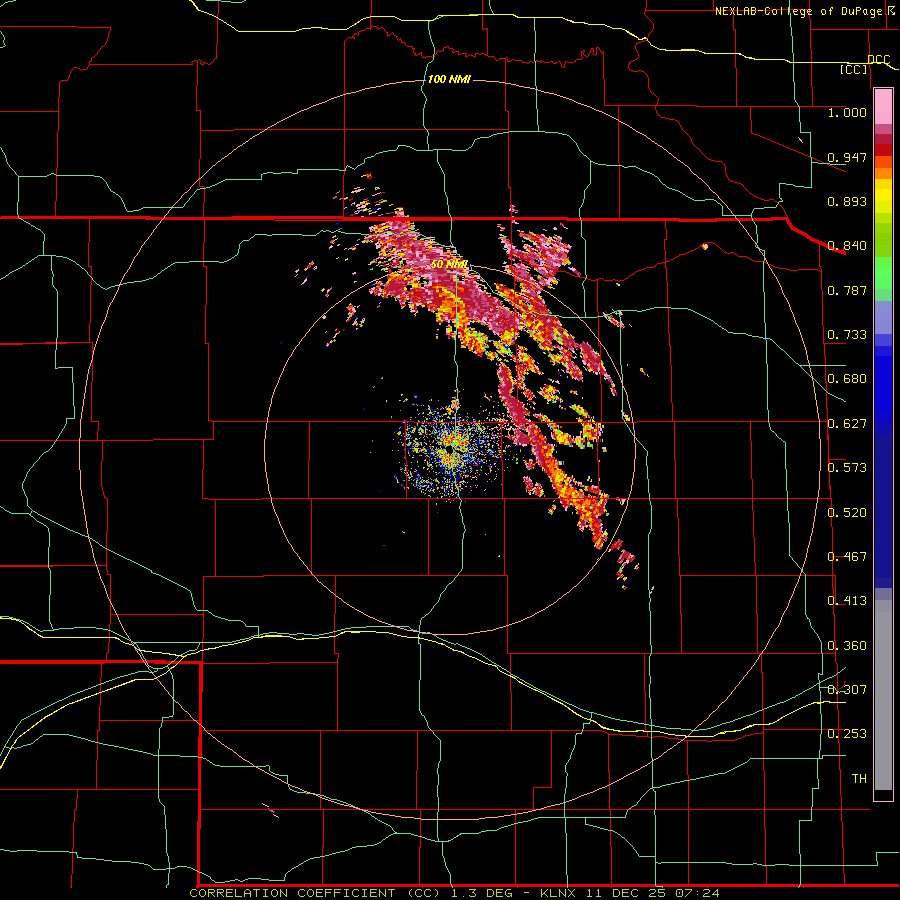Click the 0.733 scale value
Viewport: 900px width, 900px height.
pos(847,335)
